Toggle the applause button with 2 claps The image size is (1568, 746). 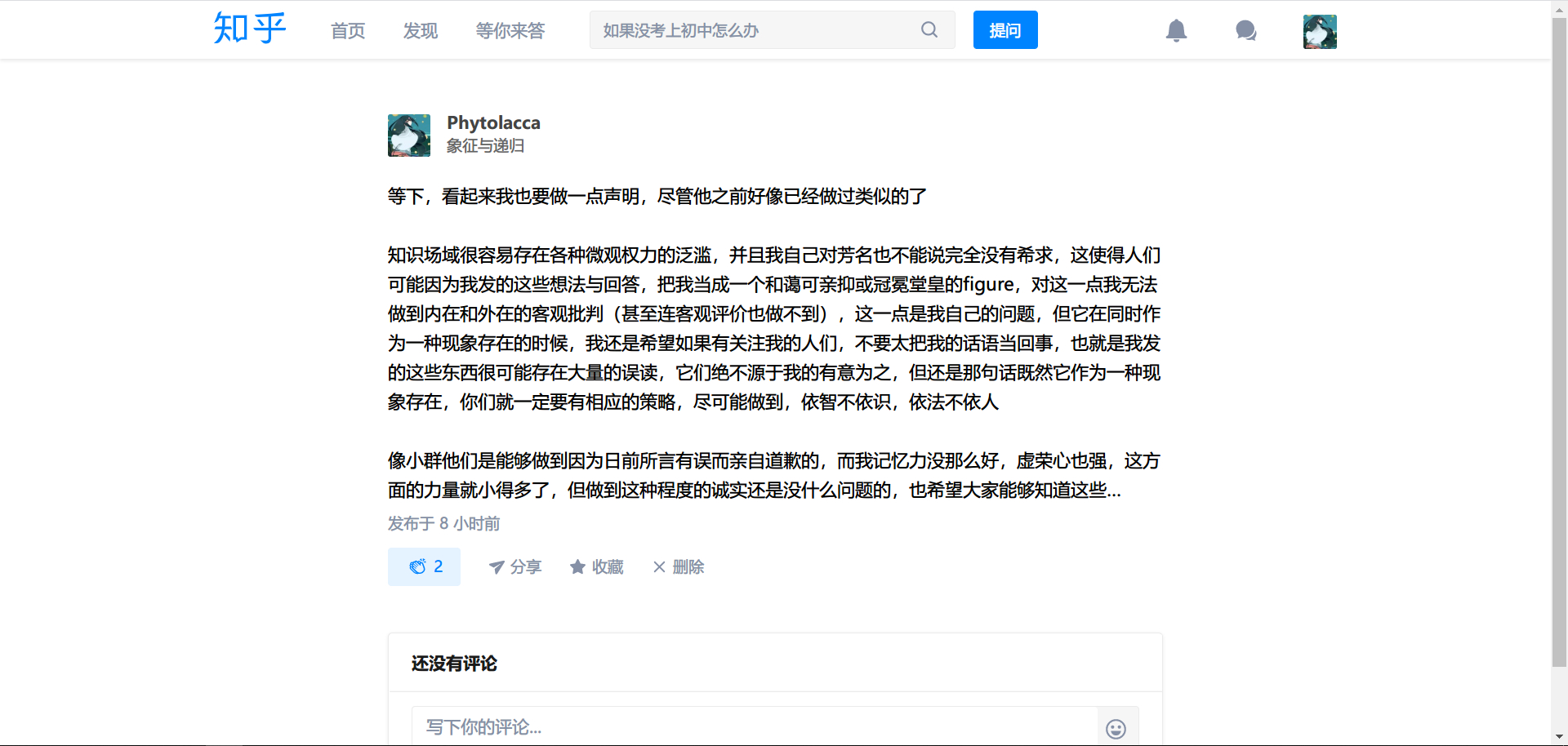click(x=424, y=566)
